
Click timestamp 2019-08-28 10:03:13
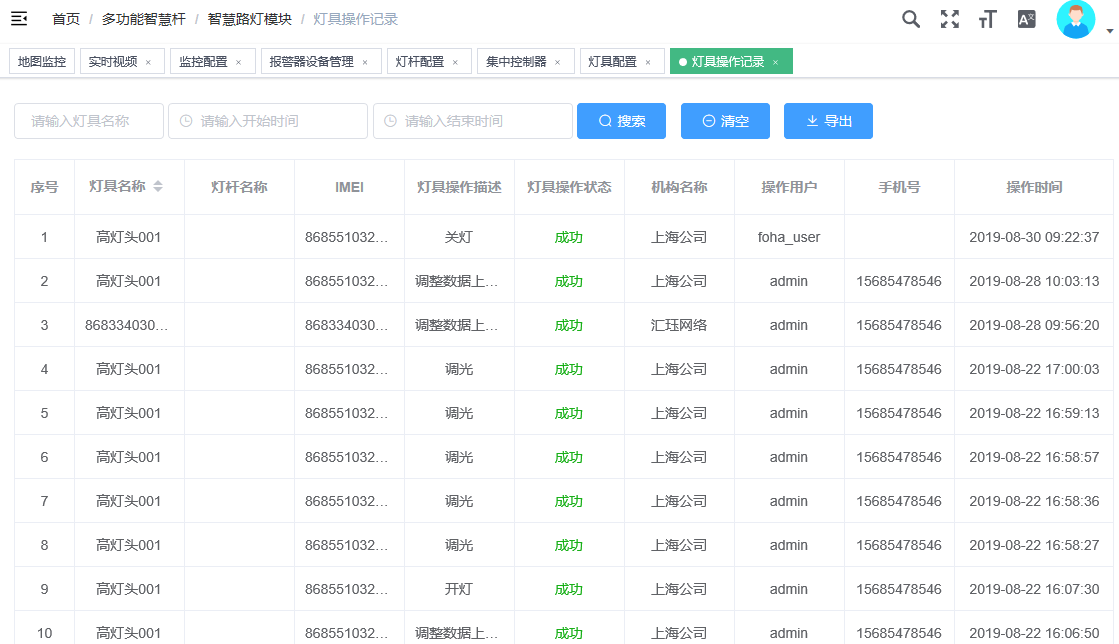(1034, 281)
